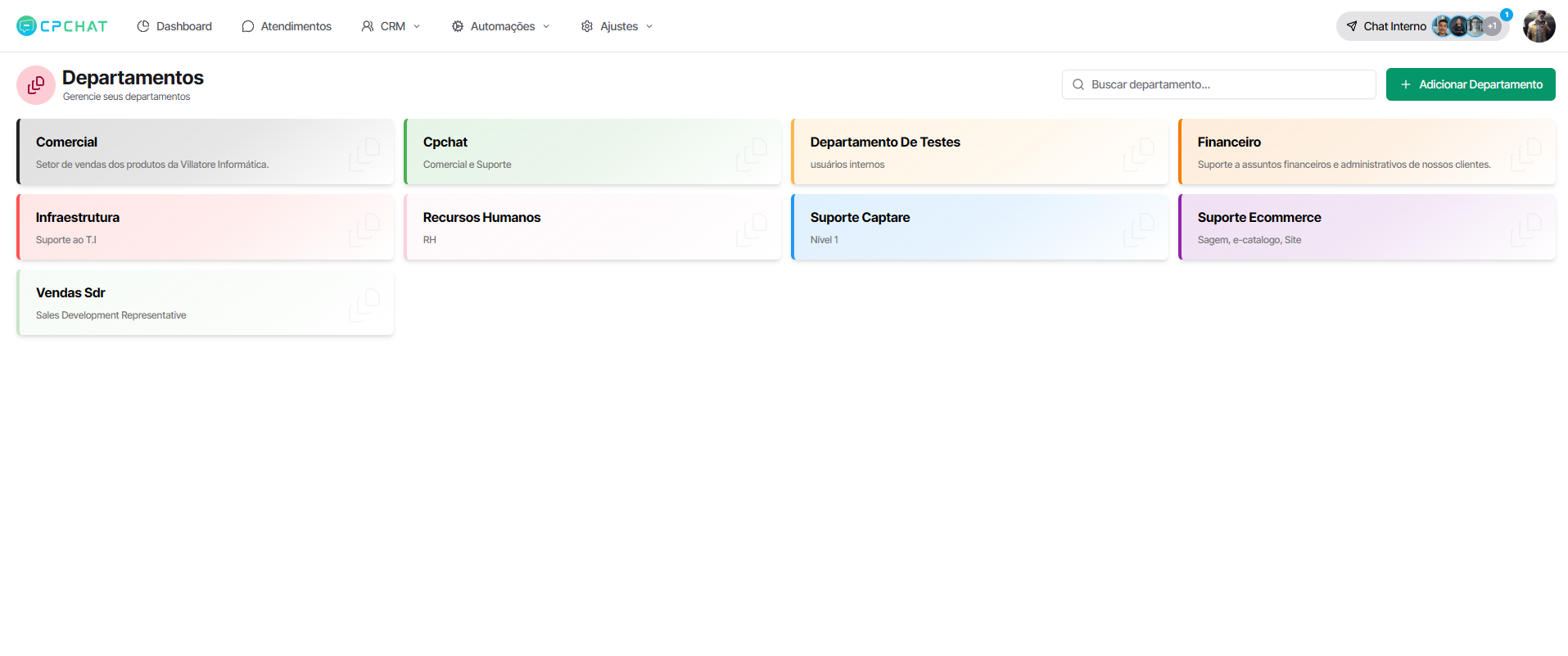1568x656 pixels.
Task: Go to Atendimentos
Action: point(287,26)
